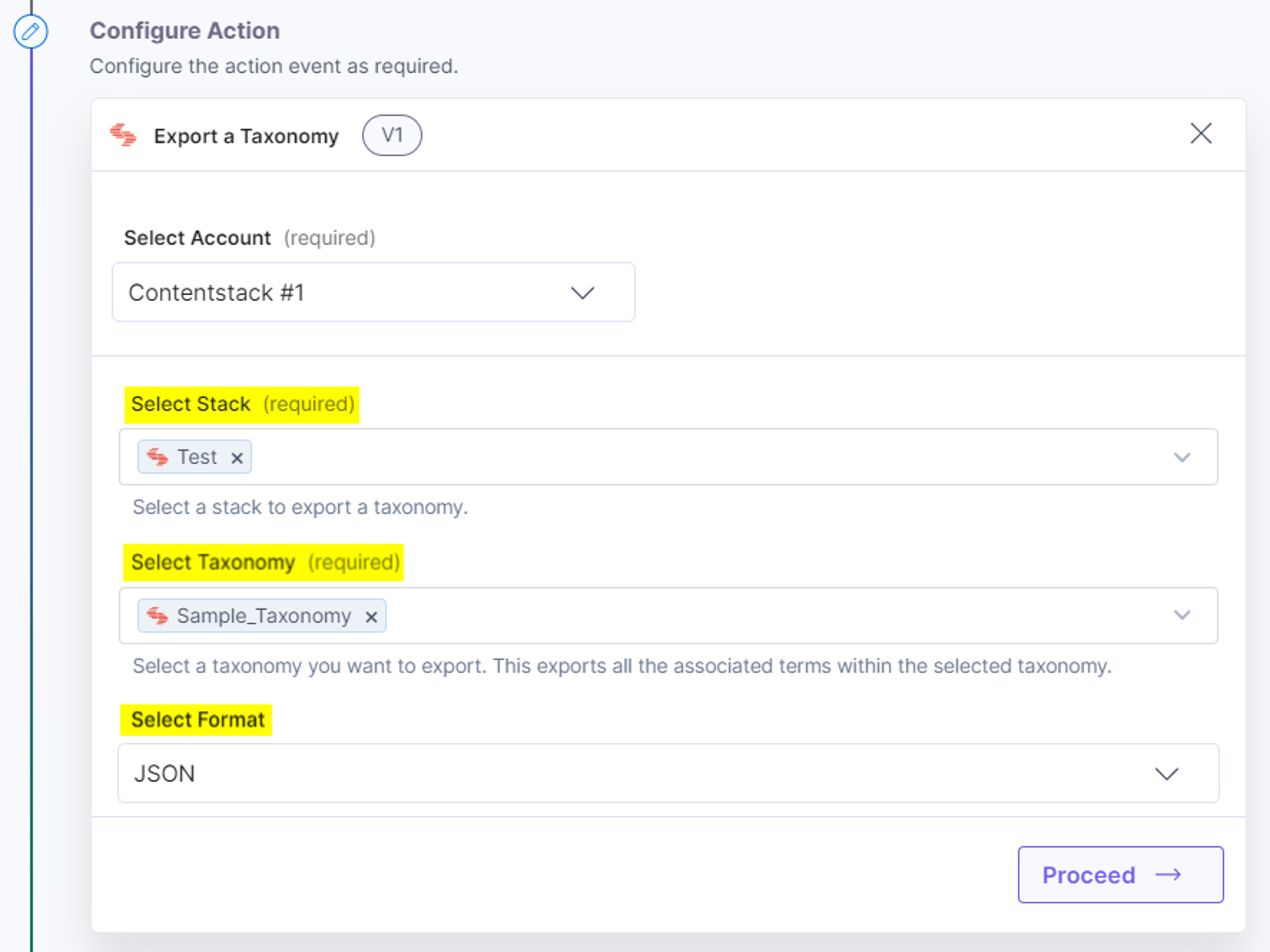Image resolution: width=1270 pixels, height=952 pixels.
Task: Click the Test stack tag
Action: point(194,457)
